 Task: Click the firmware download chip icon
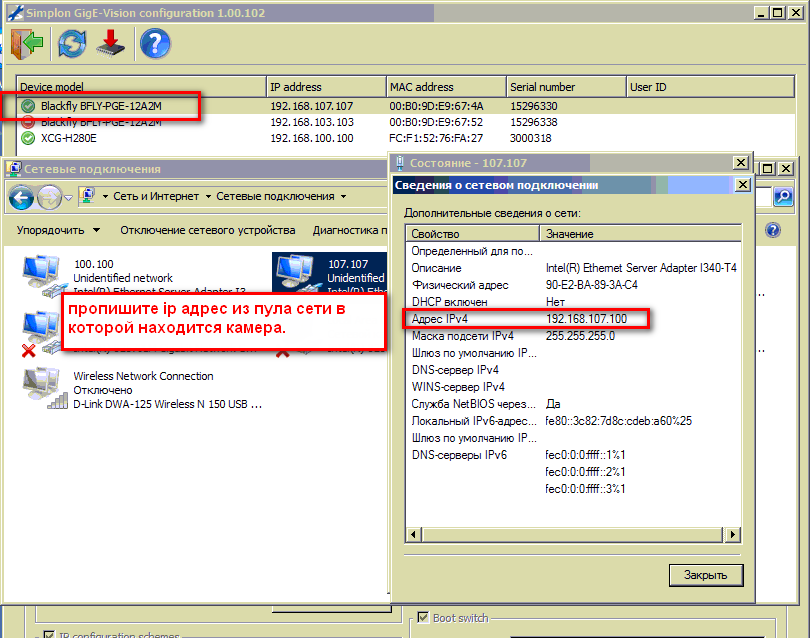click(x=110, y=44)
